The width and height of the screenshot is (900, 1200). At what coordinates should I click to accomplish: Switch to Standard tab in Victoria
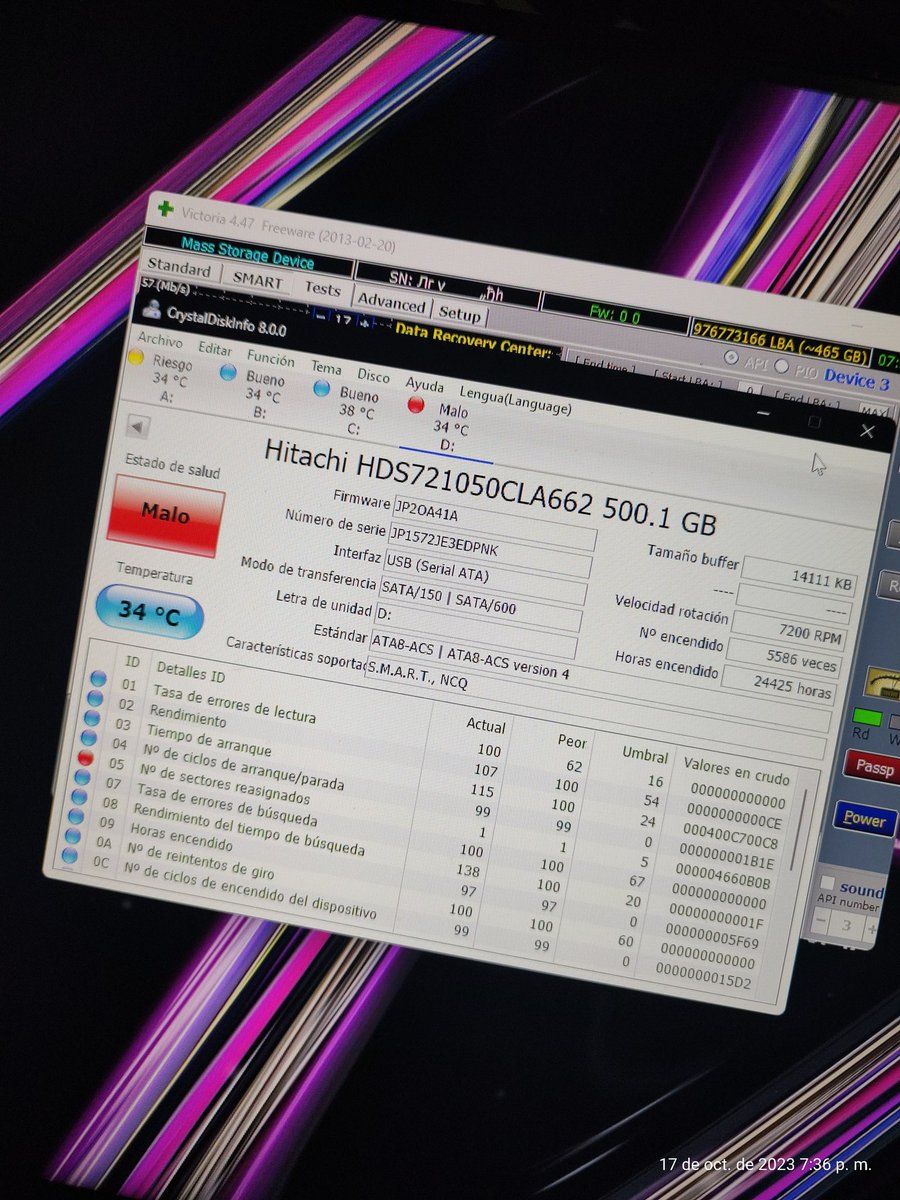[x=179, y=268]
